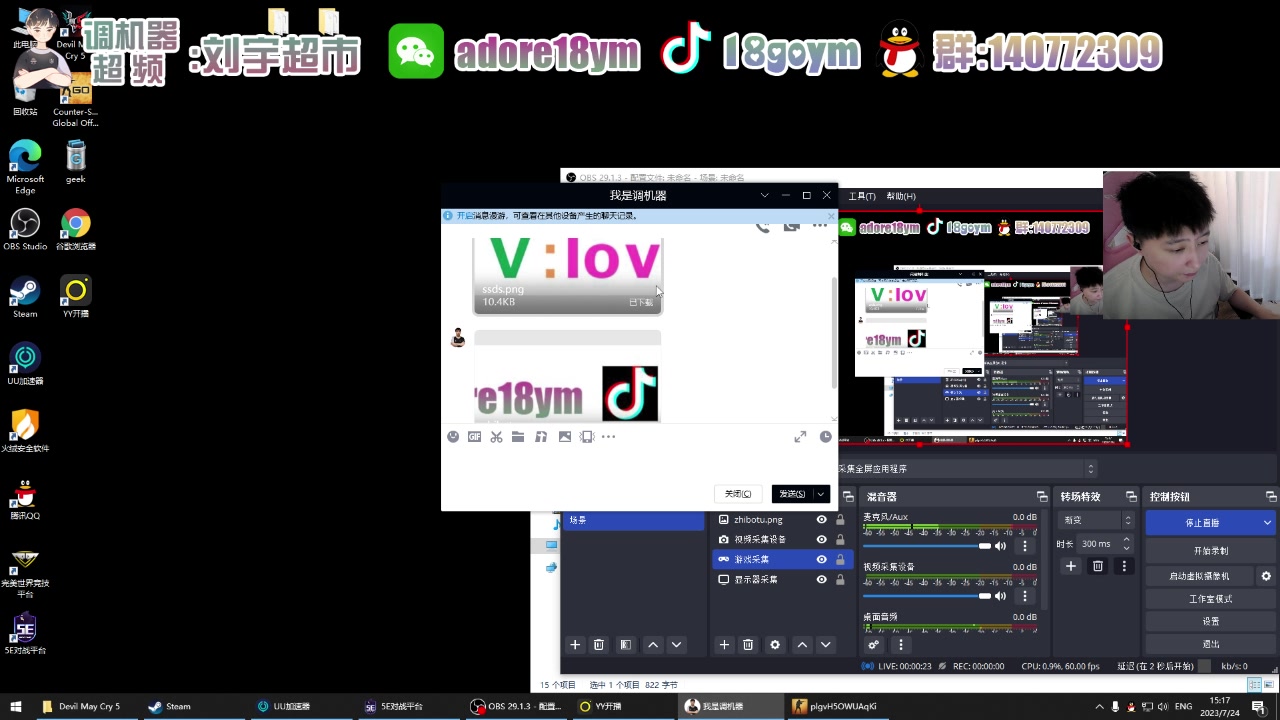Open 视频采集设备 mixer options menu
The width and height of the screenshot is (1280, 720).
coord(1024,596)
